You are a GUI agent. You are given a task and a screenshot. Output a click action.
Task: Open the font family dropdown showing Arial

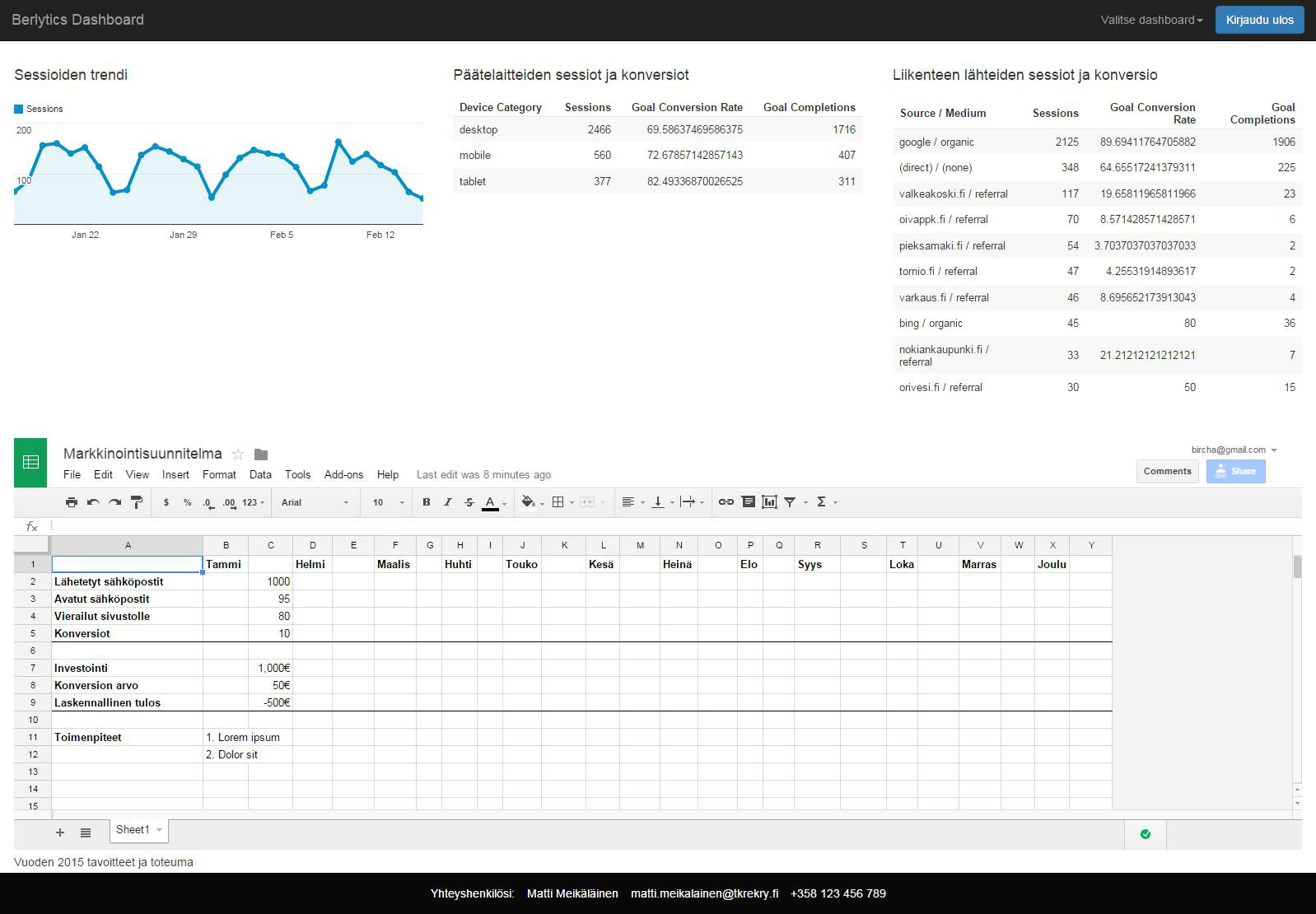[x=315, y=502]
